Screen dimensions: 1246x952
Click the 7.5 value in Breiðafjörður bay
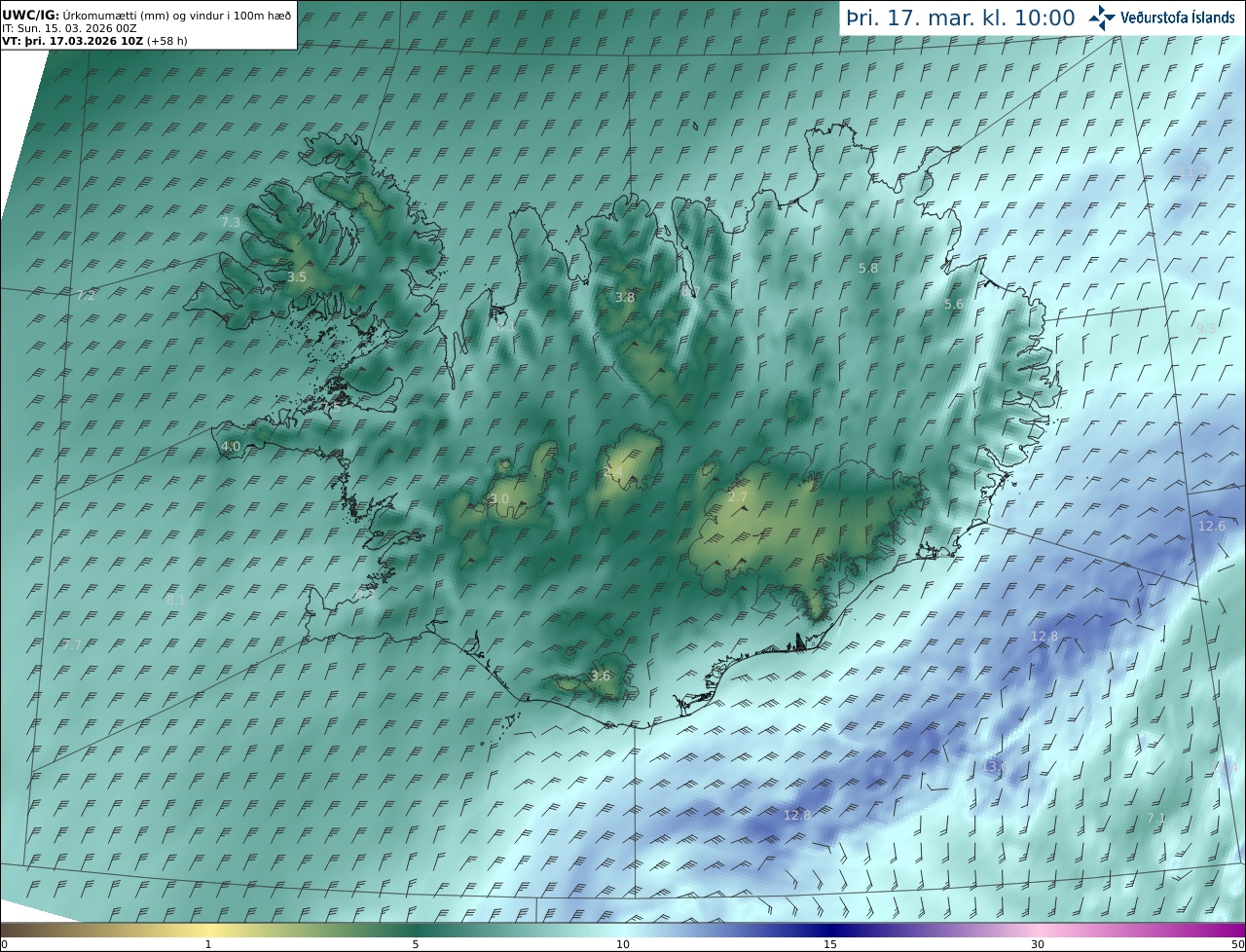pyautogui.click(x=332, y=410)
